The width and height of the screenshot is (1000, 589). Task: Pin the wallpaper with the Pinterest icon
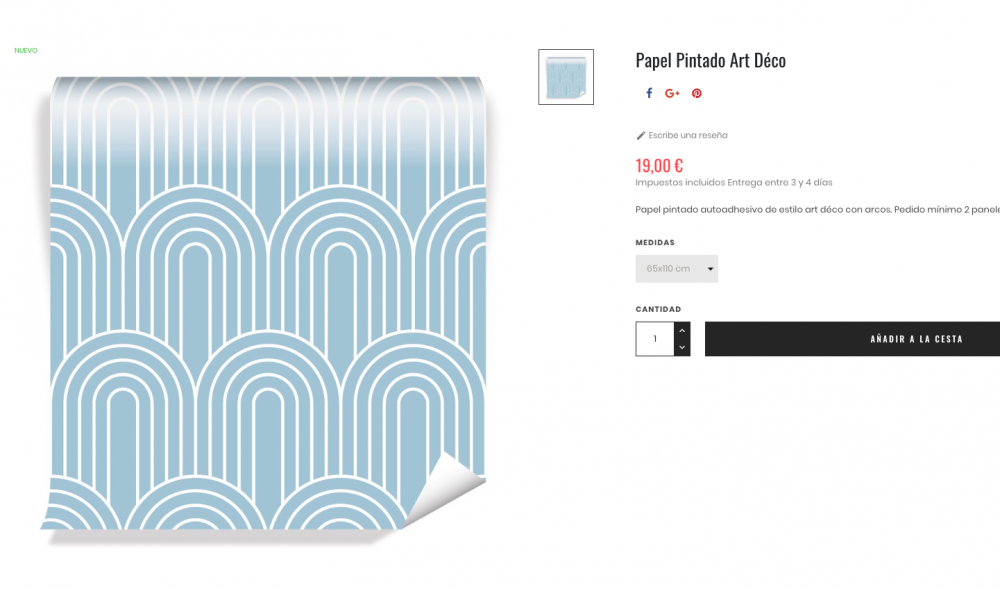tap(696, 93)
